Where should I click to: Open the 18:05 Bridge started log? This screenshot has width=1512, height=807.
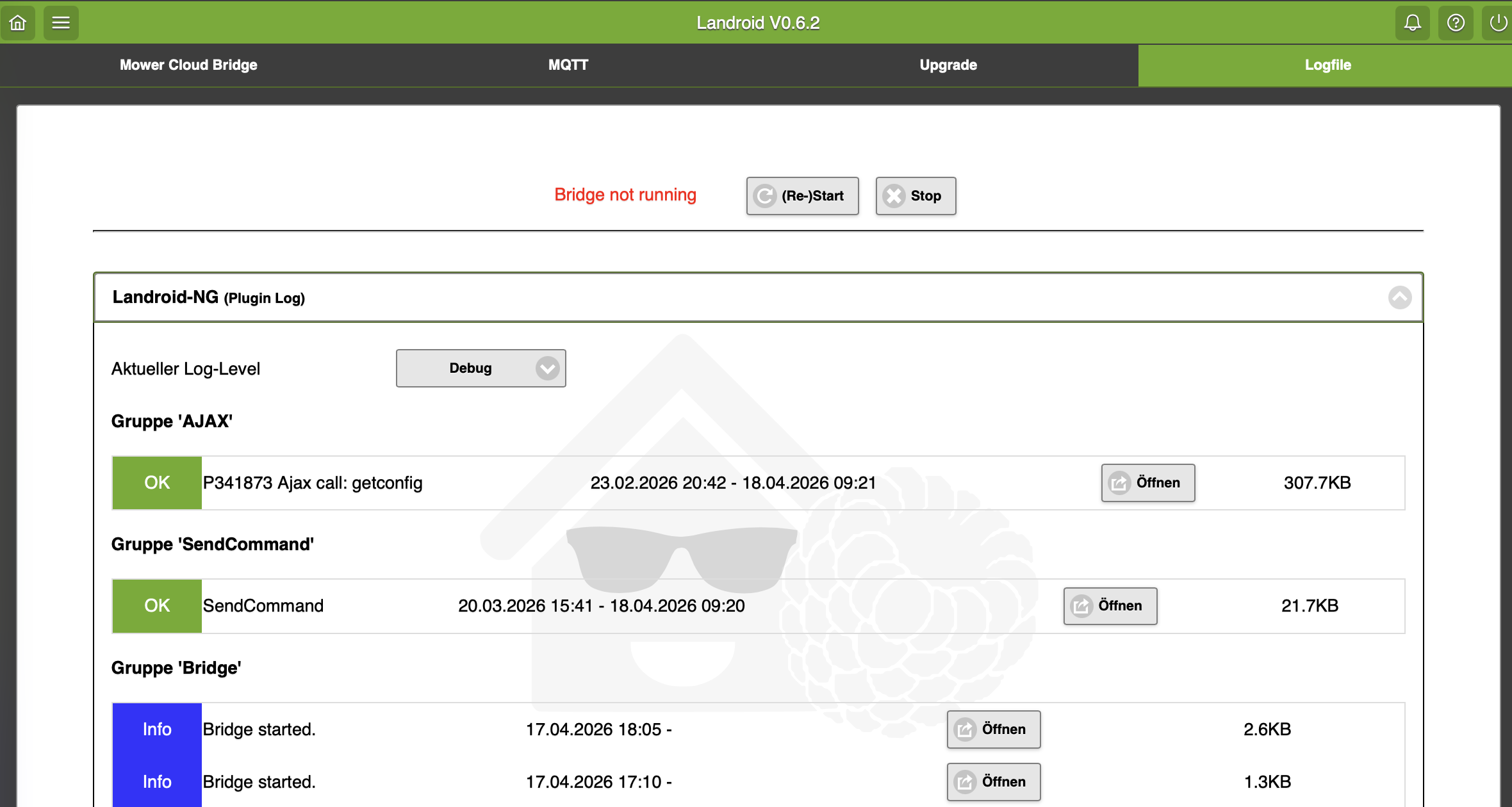tap(993, 730)
